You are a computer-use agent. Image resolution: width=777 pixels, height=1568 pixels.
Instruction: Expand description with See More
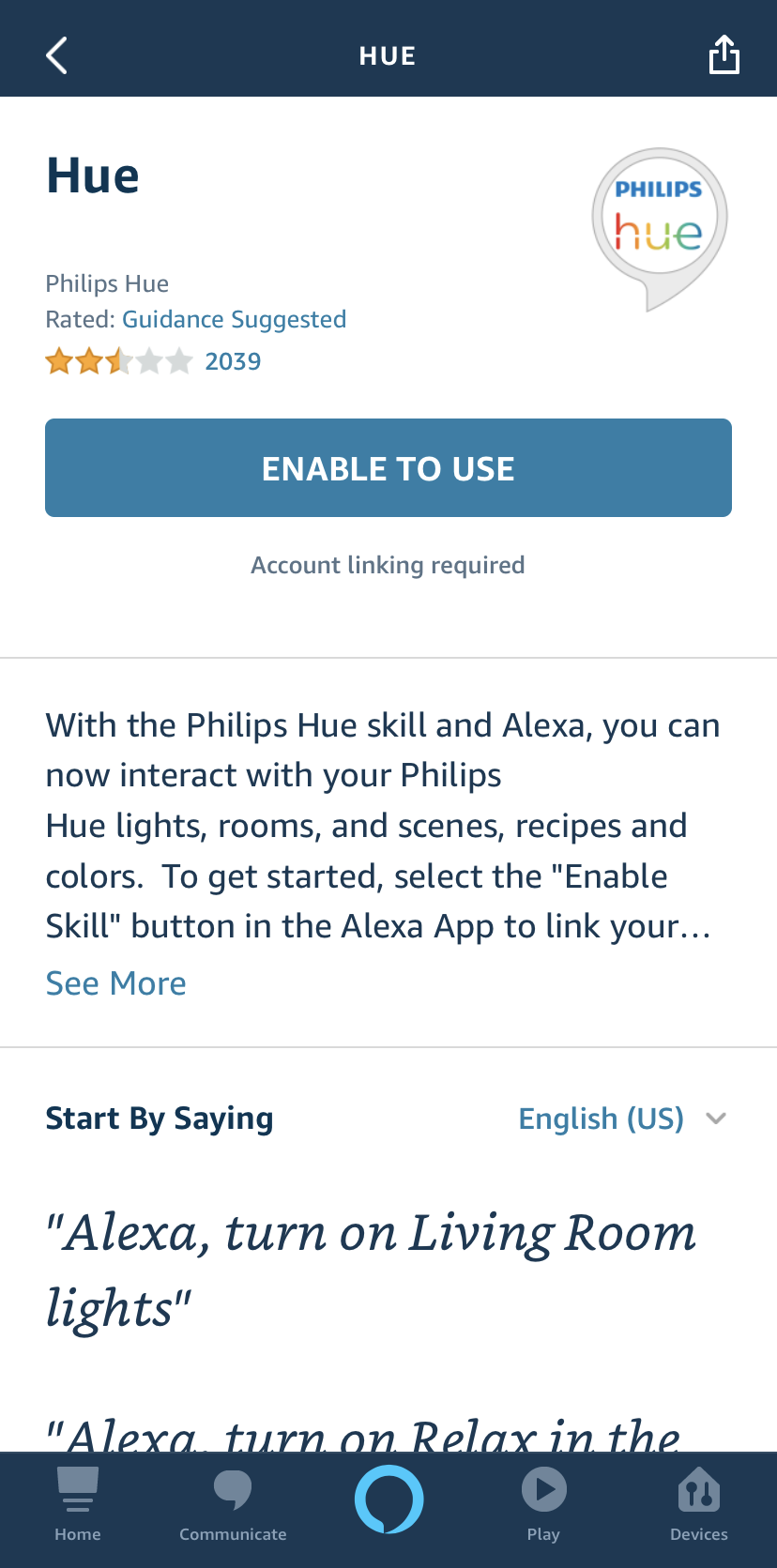(x=116, y=983)
